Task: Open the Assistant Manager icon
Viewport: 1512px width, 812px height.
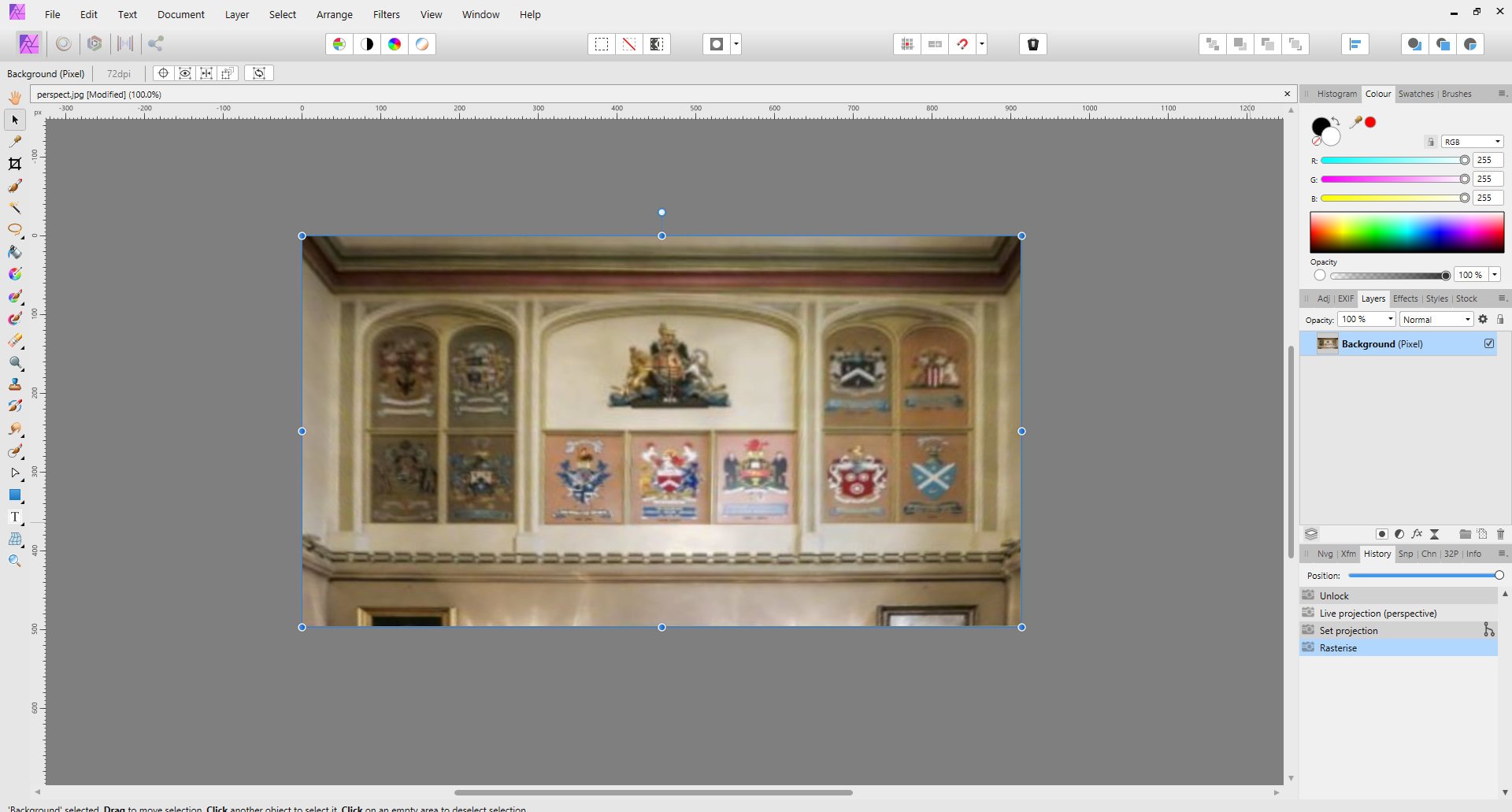Action: (x=1033, y=44)
